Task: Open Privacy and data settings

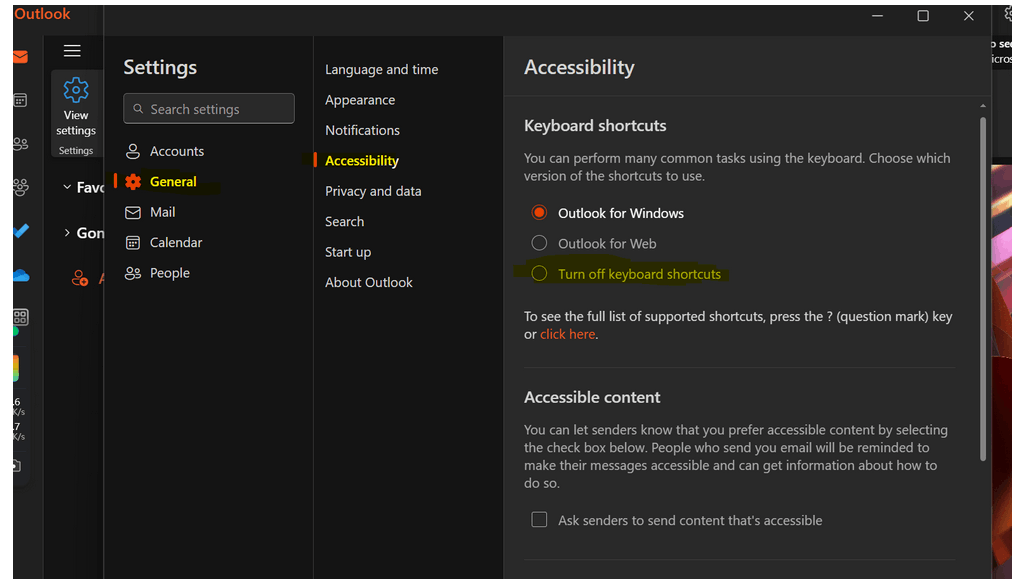Action: point(373,191)
